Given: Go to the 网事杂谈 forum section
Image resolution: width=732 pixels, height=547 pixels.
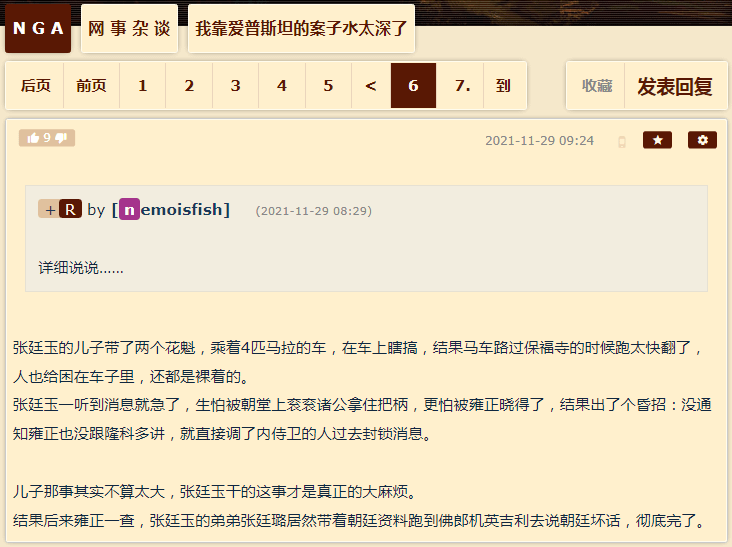Looking at the screenshot, I should (129, 28).
